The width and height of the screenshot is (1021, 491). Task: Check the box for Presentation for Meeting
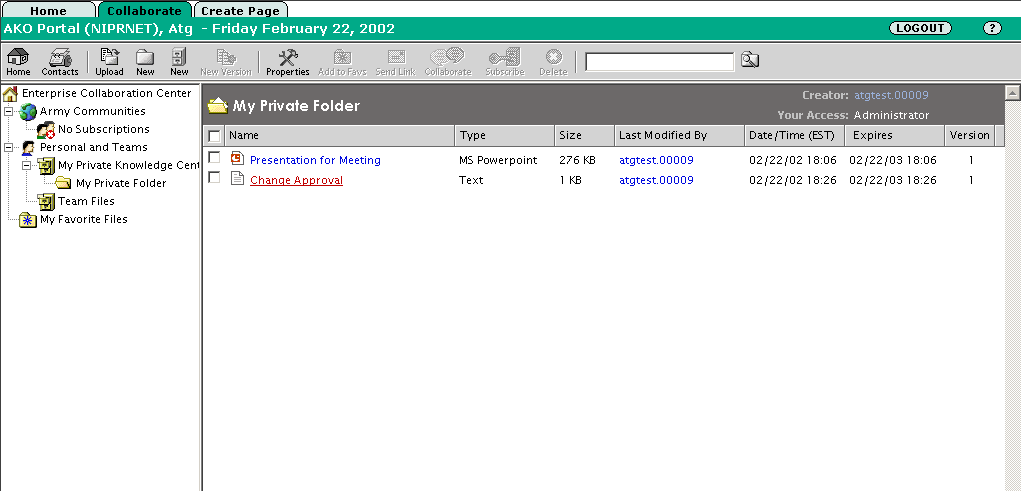click(x=214, y=159)
